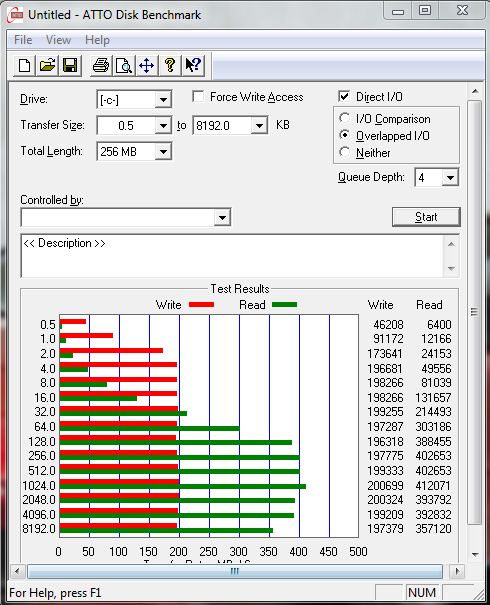Screen dimensions: 490x605
Task: Click the vertical scrollbar thumb
Action: 475,312
